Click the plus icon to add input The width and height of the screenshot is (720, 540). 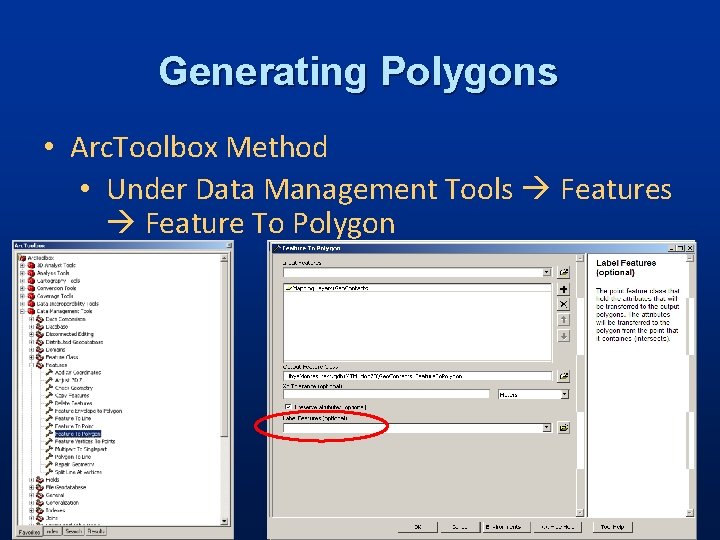[563, 289]
